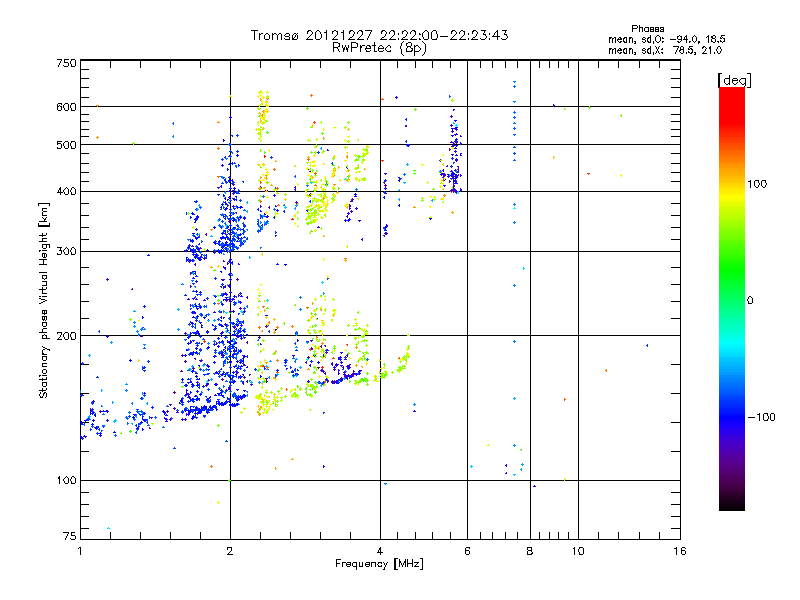Click the x-axis "1" tick label
The height and width of the screenshot is (600, 800).
coord(80,551)
